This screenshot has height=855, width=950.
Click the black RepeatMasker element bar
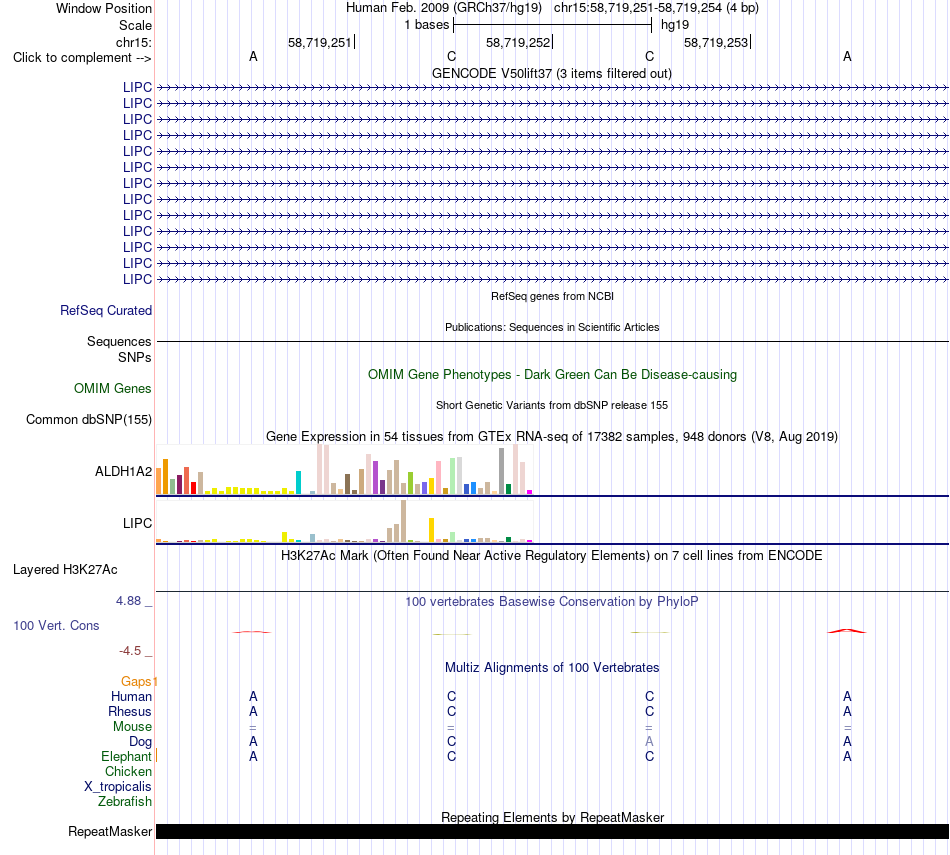click(x=552, y=831)
